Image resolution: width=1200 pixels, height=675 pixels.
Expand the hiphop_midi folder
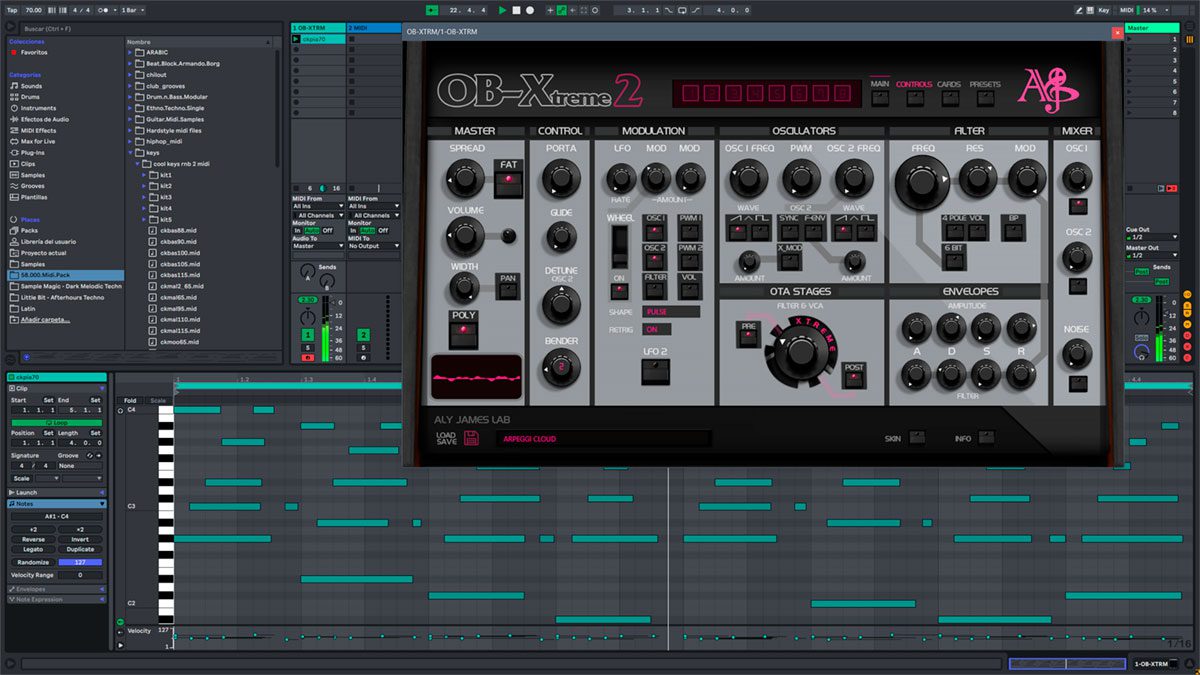pos(130,142)
